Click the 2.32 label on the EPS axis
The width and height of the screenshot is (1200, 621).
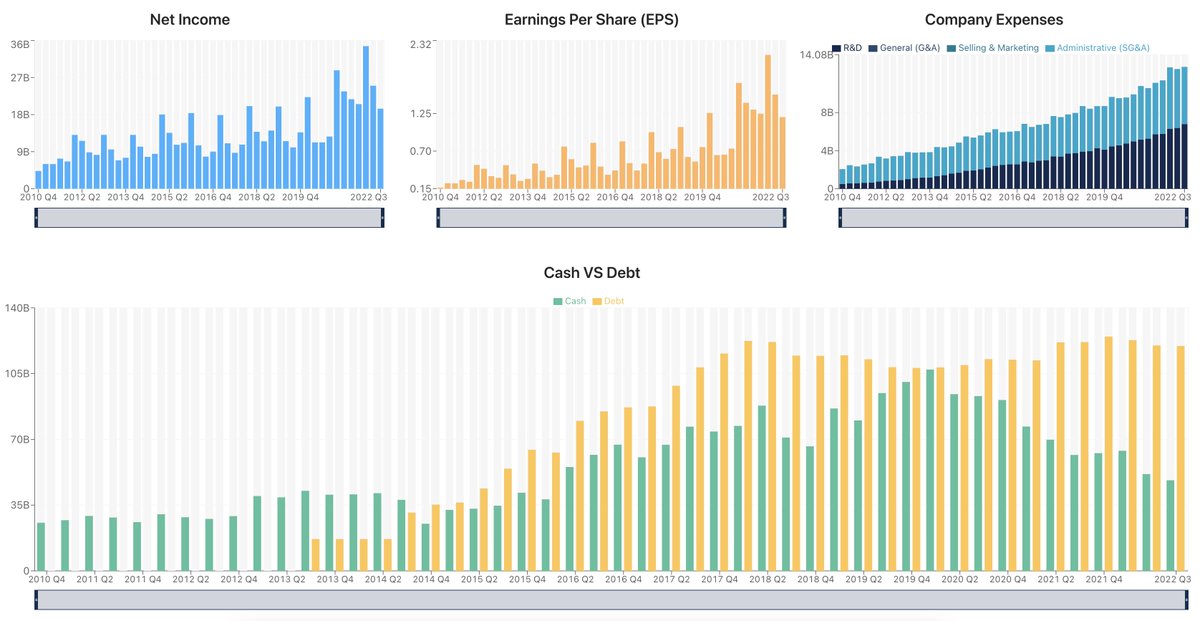[x=420, y=44]
